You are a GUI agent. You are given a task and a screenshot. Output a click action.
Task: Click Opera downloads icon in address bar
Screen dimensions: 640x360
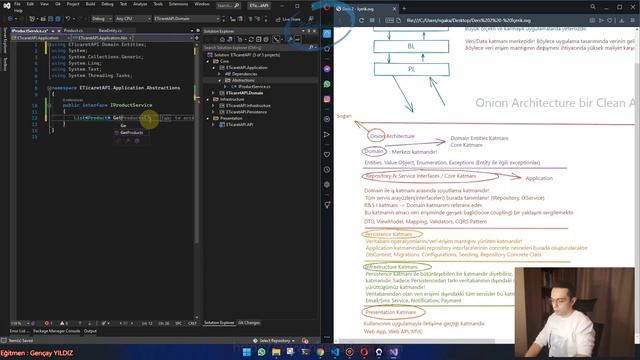point(622,20)
